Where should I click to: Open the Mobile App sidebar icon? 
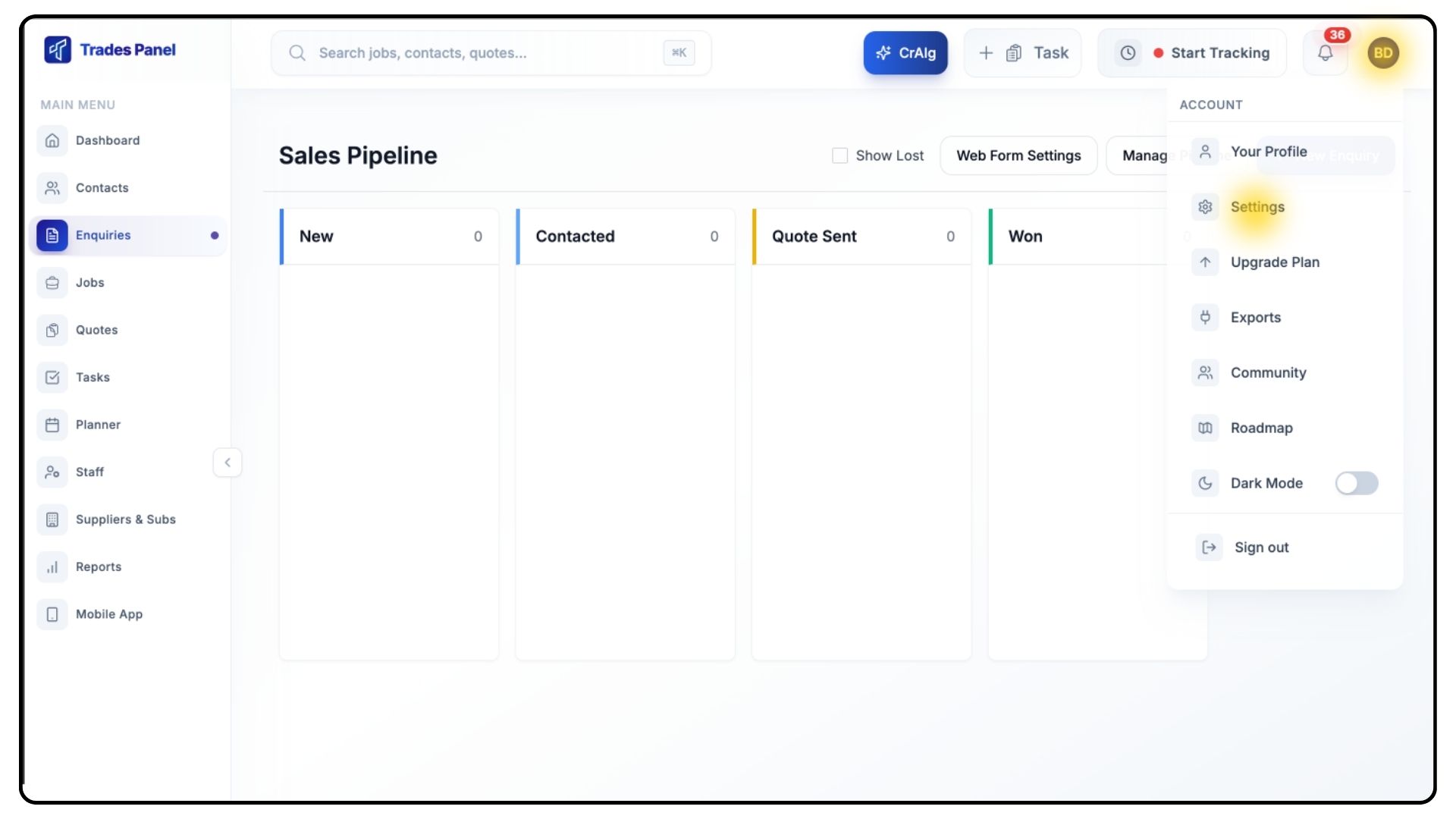pyautogui.click(x=52, y=614)
